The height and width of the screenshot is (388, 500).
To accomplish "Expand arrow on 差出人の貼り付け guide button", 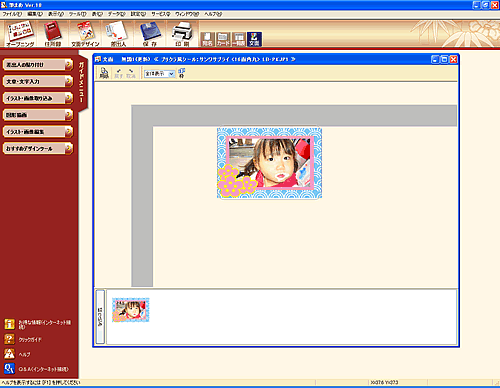I will click(68, 65).
